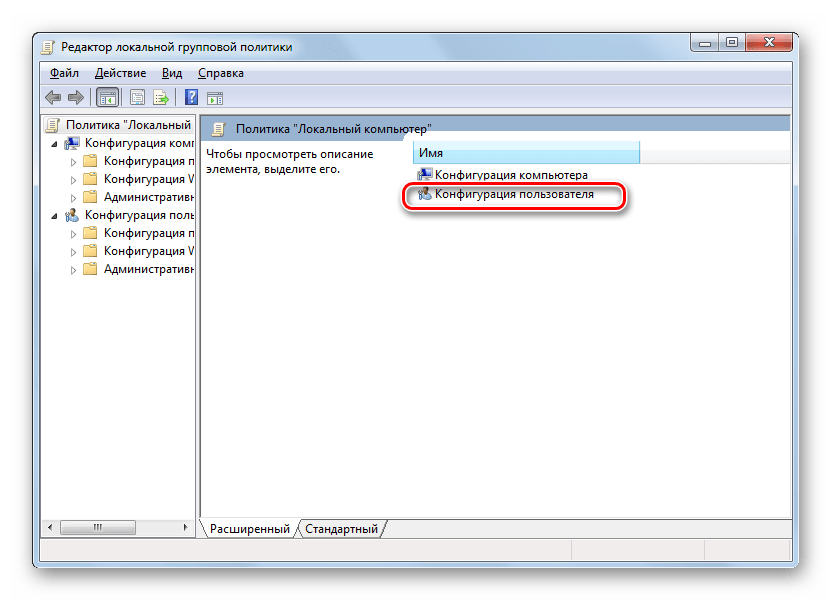Open Help via the blue question mark icon
The height and width of the screenshot is (601, 832).
click(x=191, y=97)
